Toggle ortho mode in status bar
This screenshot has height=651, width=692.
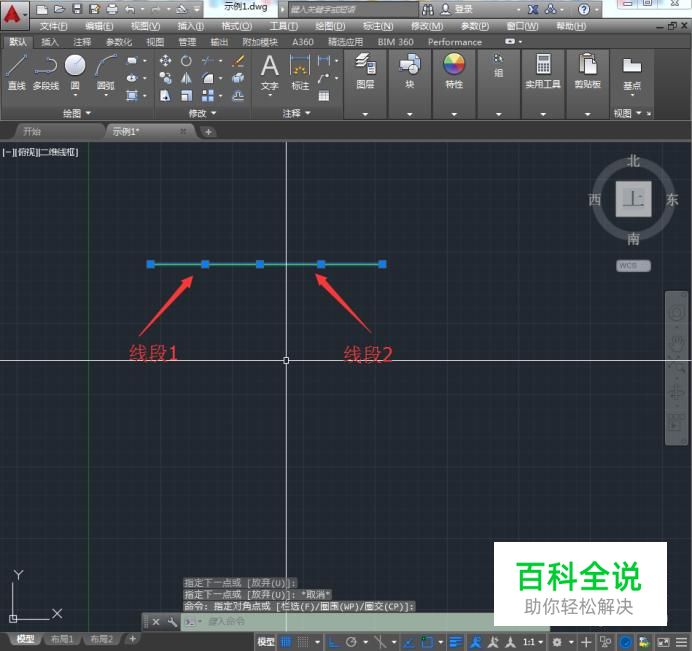[334, 642]
